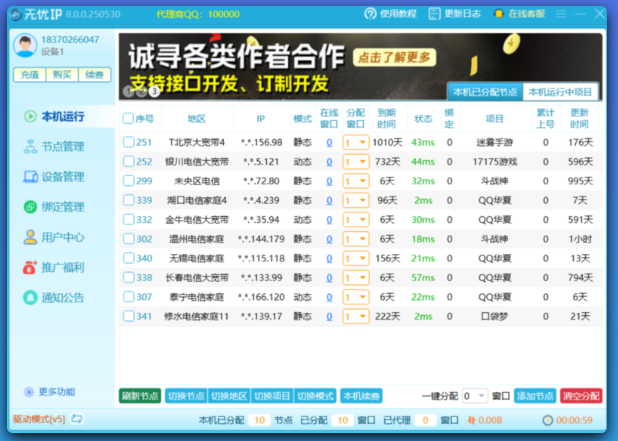
Task: Click the 切换项目 button
Action: click(x=272, y=396)
